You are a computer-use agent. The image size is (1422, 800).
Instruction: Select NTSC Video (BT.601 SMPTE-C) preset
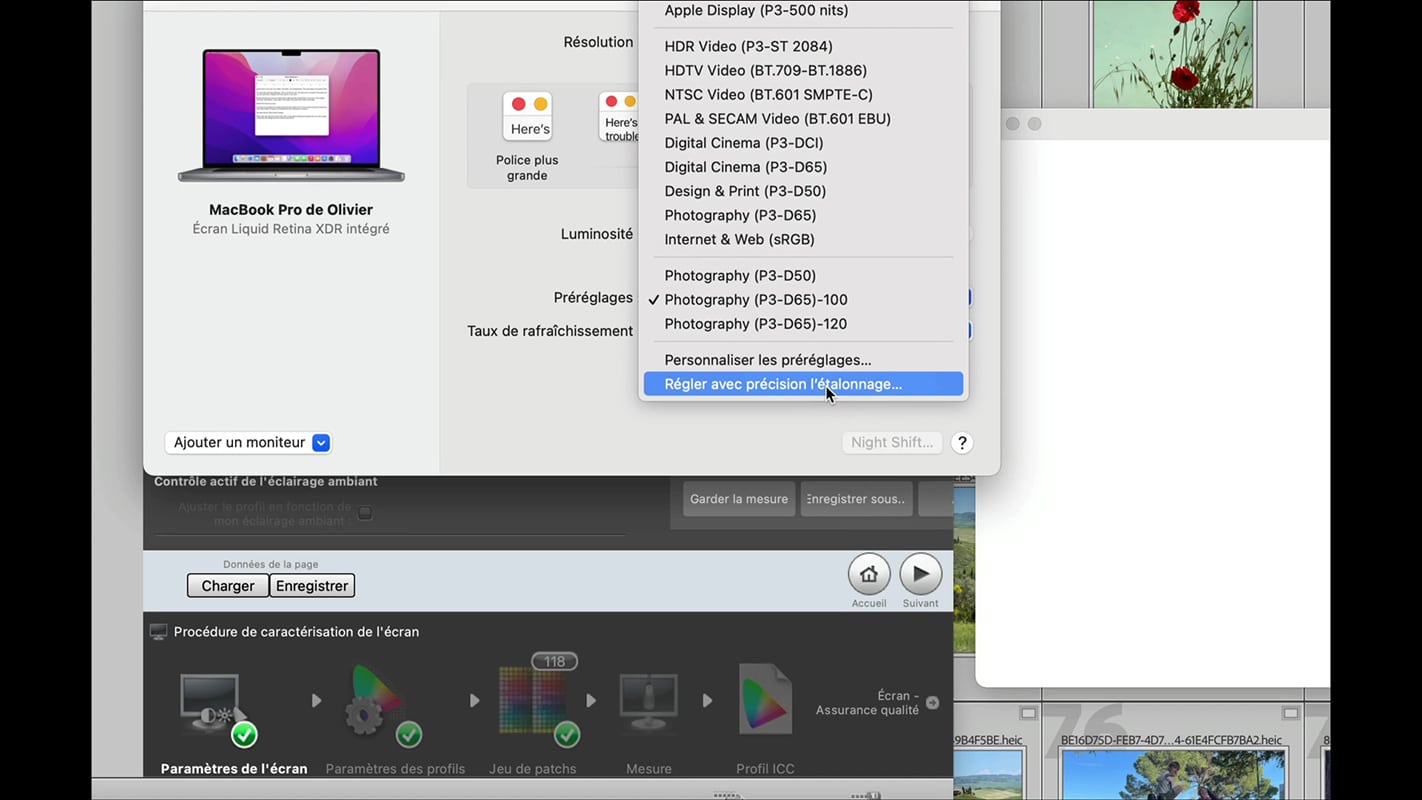(x=803, y=94)
